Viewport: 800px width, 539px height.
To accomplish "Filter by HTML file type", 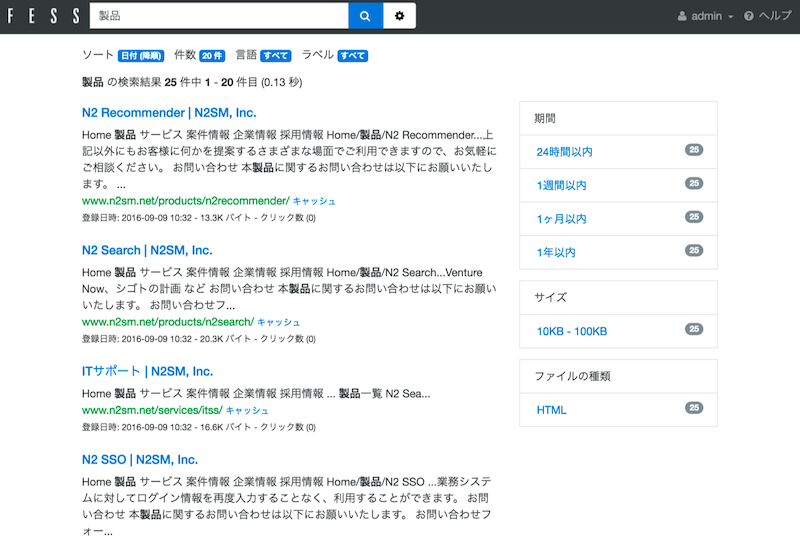I will pyautogui.click(x=551, y=410).
